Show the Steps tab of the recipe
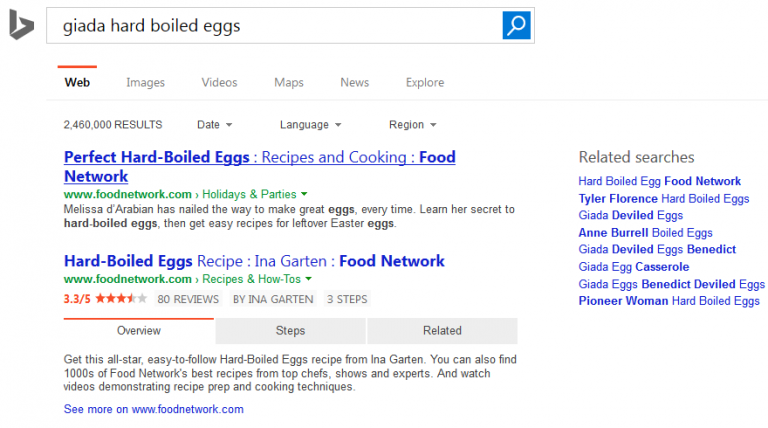 click(290, 331)
